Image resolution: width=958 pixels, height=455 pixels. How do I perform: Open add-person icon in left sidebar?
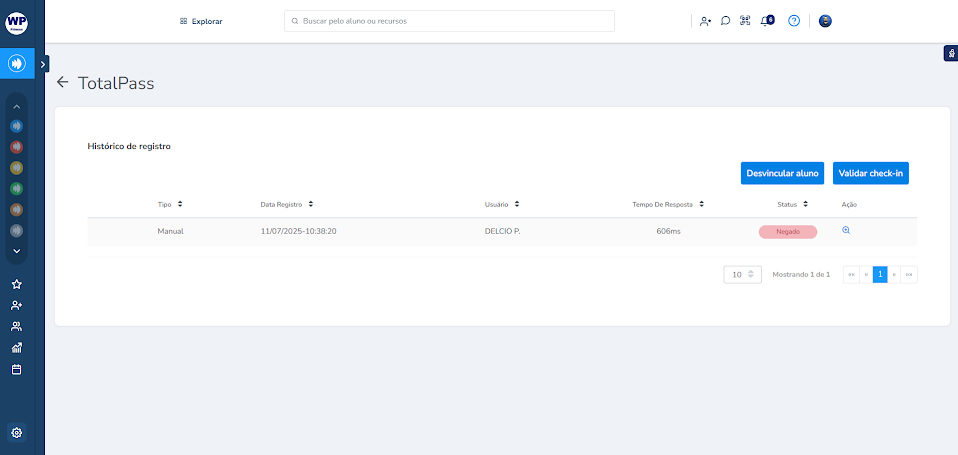[x=17, y=305]
